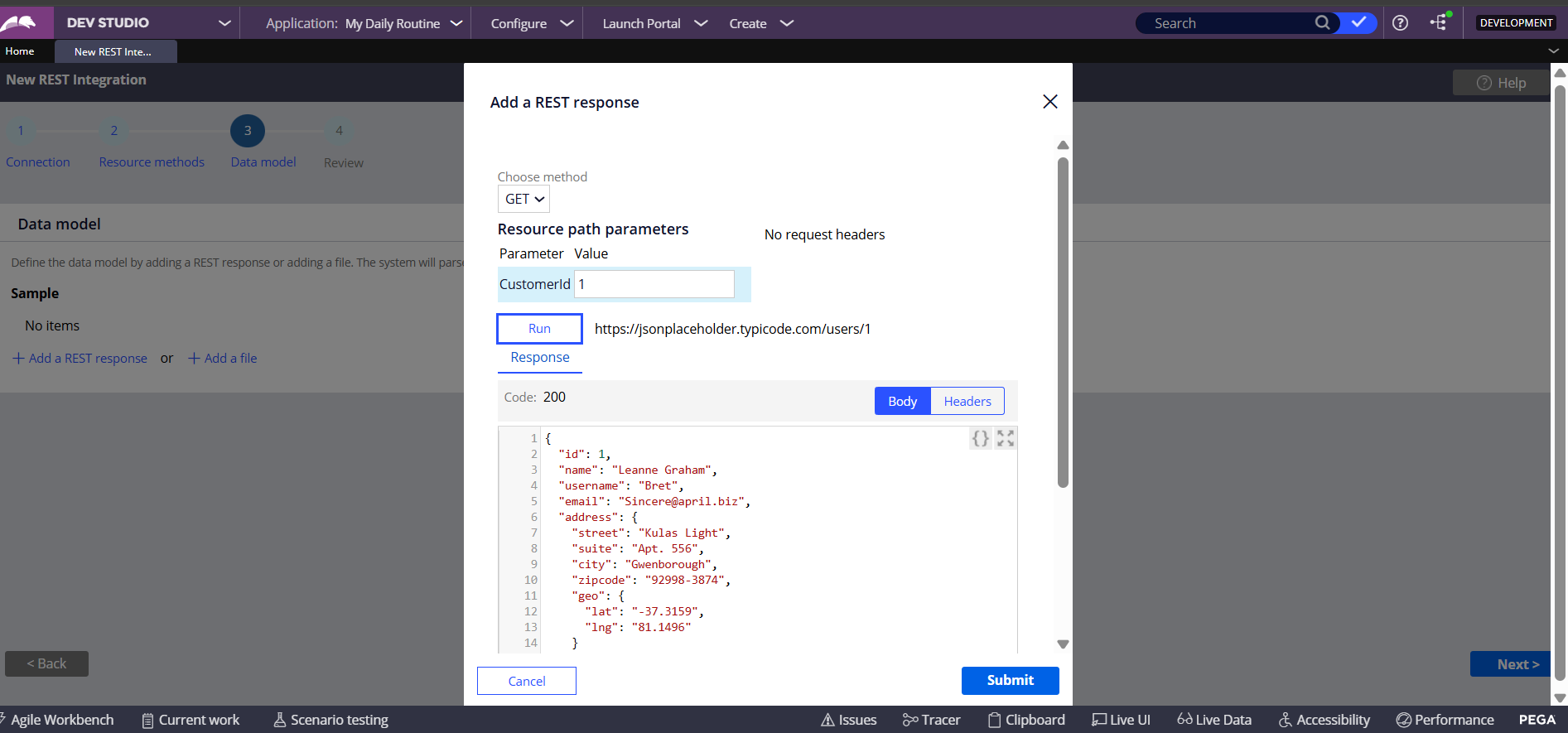
Task: Expand response editor to full screen
Action: pos(1006,438)
